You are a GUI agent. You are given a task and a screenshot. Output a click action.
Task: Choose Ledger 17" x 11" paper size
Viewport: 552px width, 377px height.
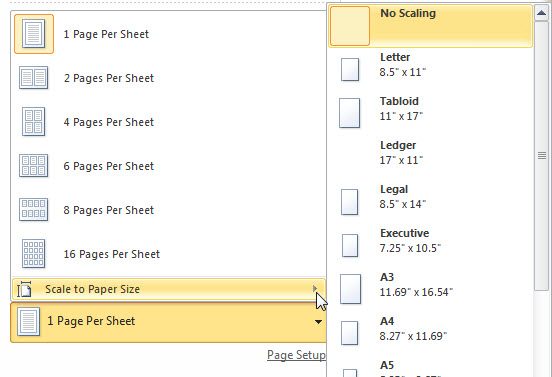pos(431,153)
